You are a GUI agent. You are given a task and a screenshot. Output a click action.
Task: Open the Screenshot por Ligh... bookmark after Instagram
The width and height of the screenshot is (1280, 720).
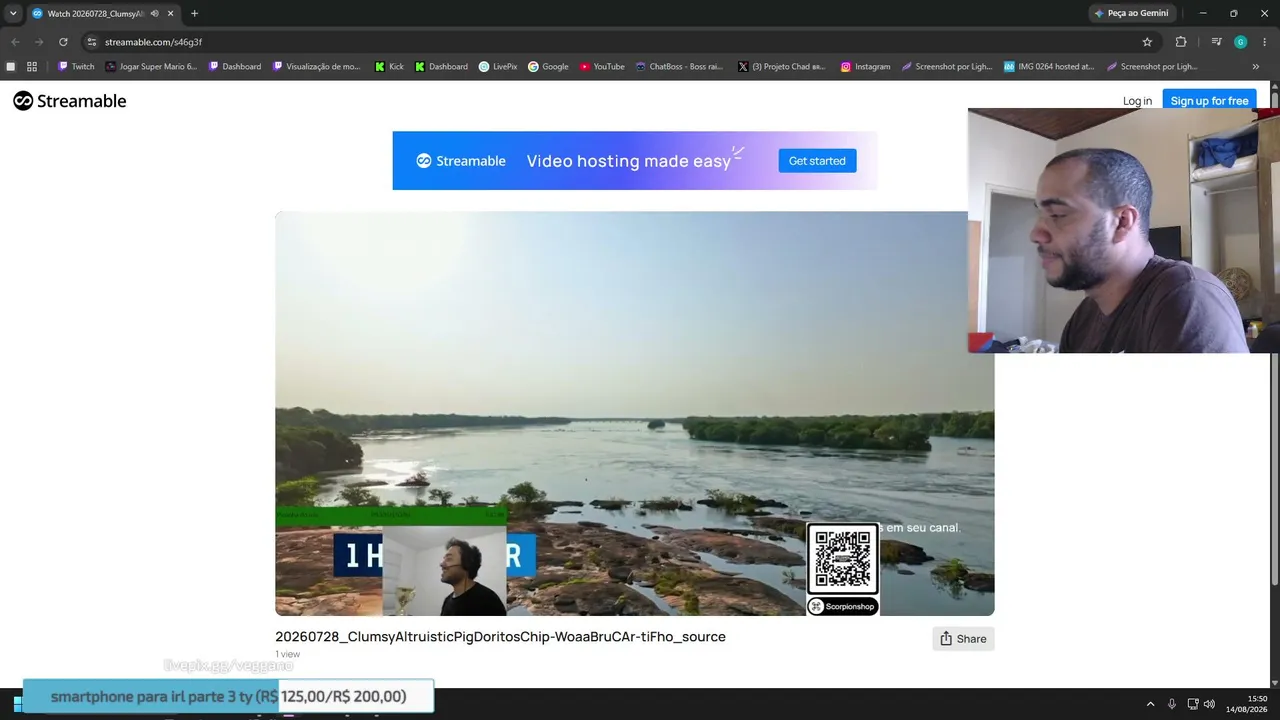pyautogui.click(x=947, y=67)
